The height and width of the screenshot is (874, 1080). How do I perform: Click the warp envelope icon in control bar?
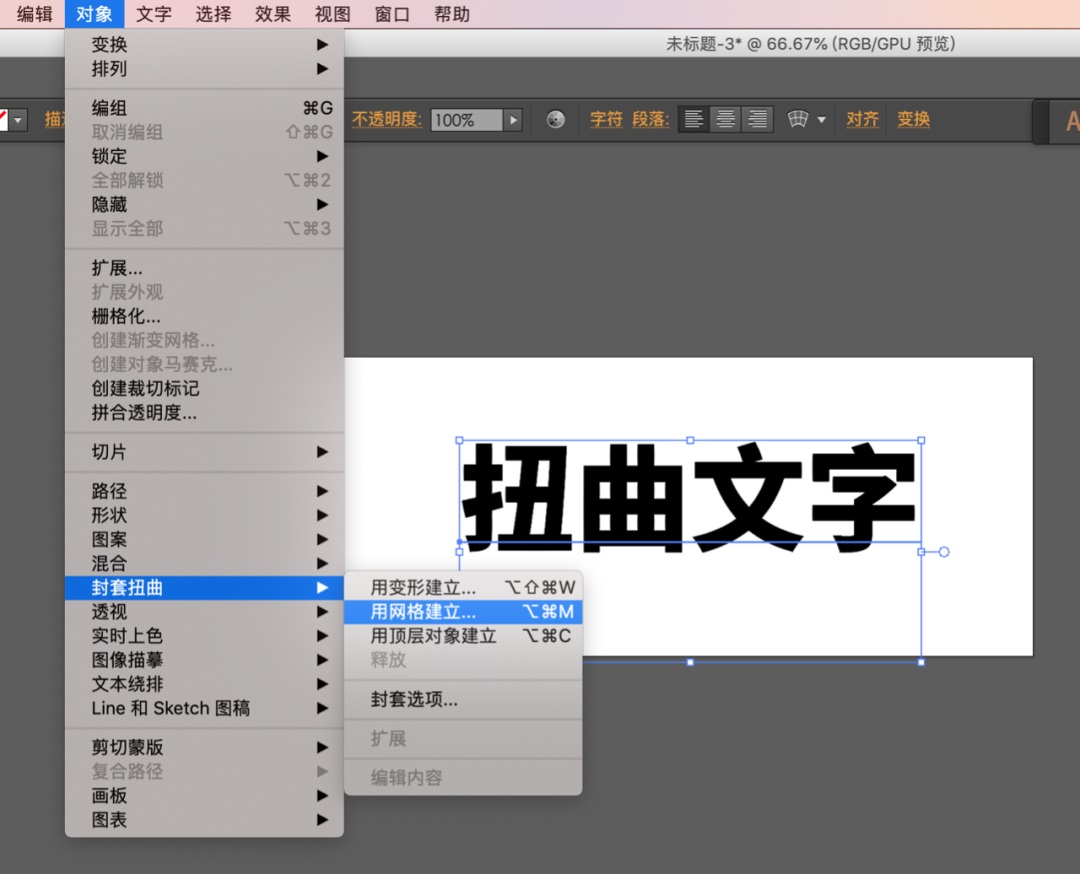pyautogui.click(x=797, y=119)
